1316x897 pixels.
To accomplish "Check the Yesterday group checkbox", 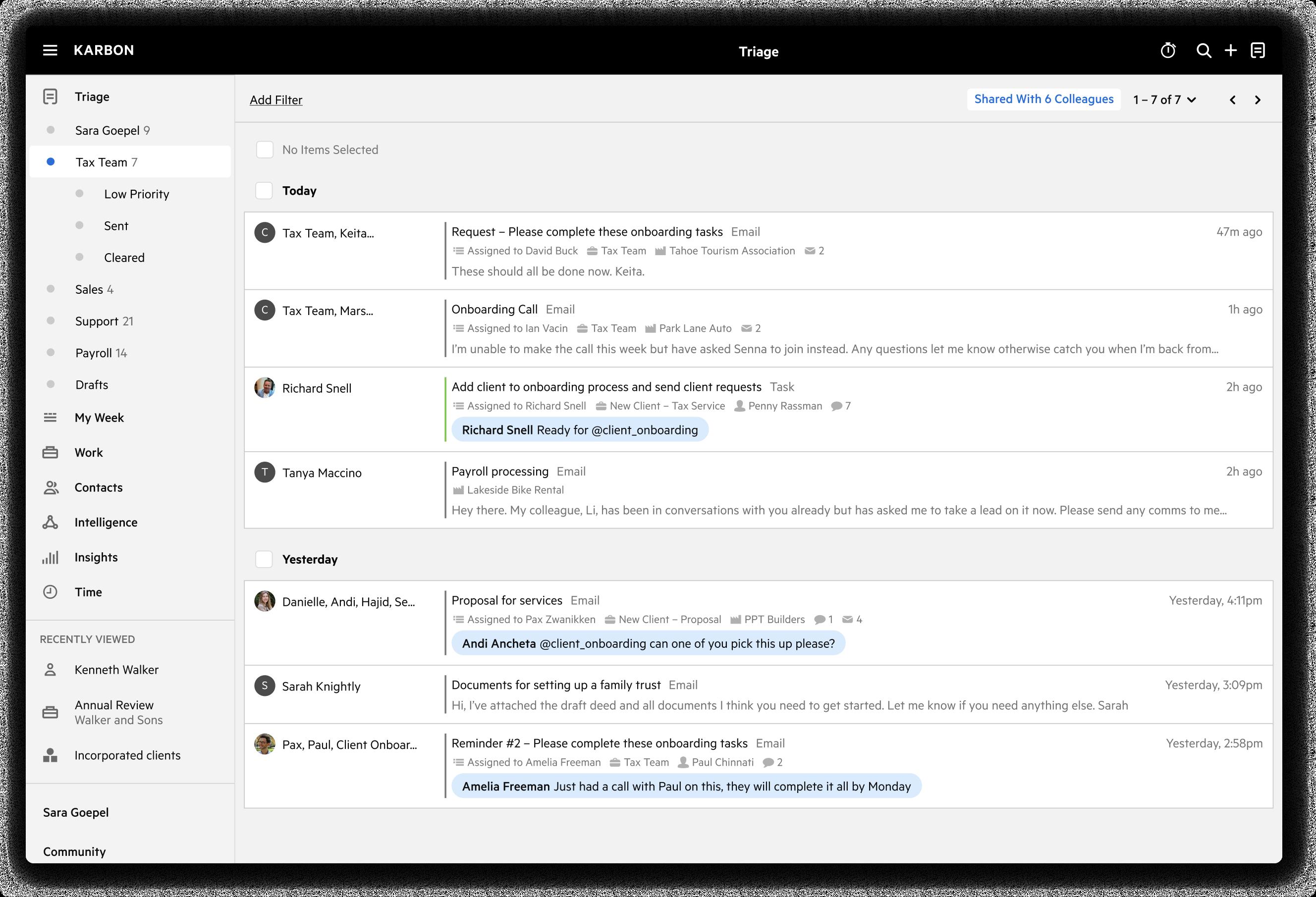I will [265, 559].
